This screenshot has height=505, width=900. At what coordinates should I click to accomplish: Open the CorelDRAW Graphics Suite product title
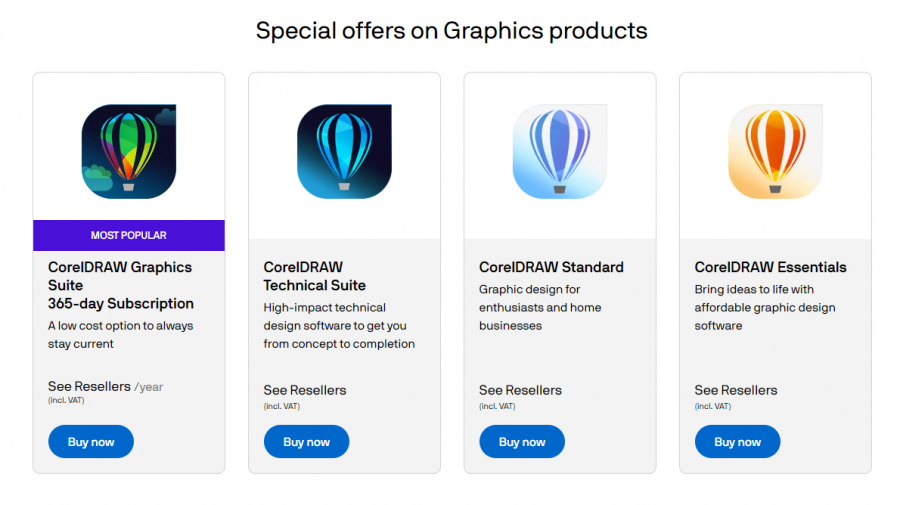[x=120, y=285]
